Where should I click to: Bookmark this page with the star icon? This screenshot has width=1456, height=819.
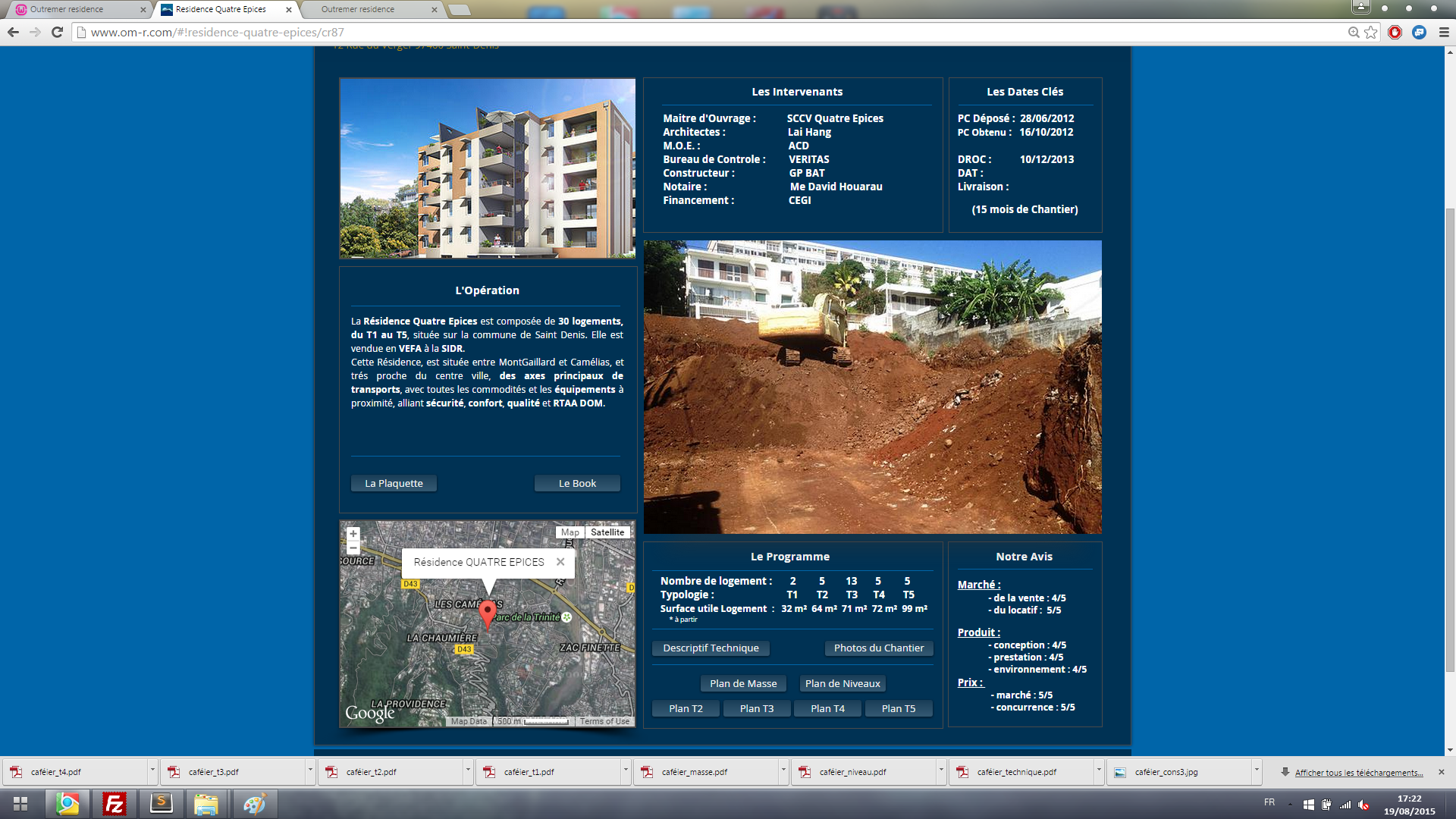pos(1371,32)
